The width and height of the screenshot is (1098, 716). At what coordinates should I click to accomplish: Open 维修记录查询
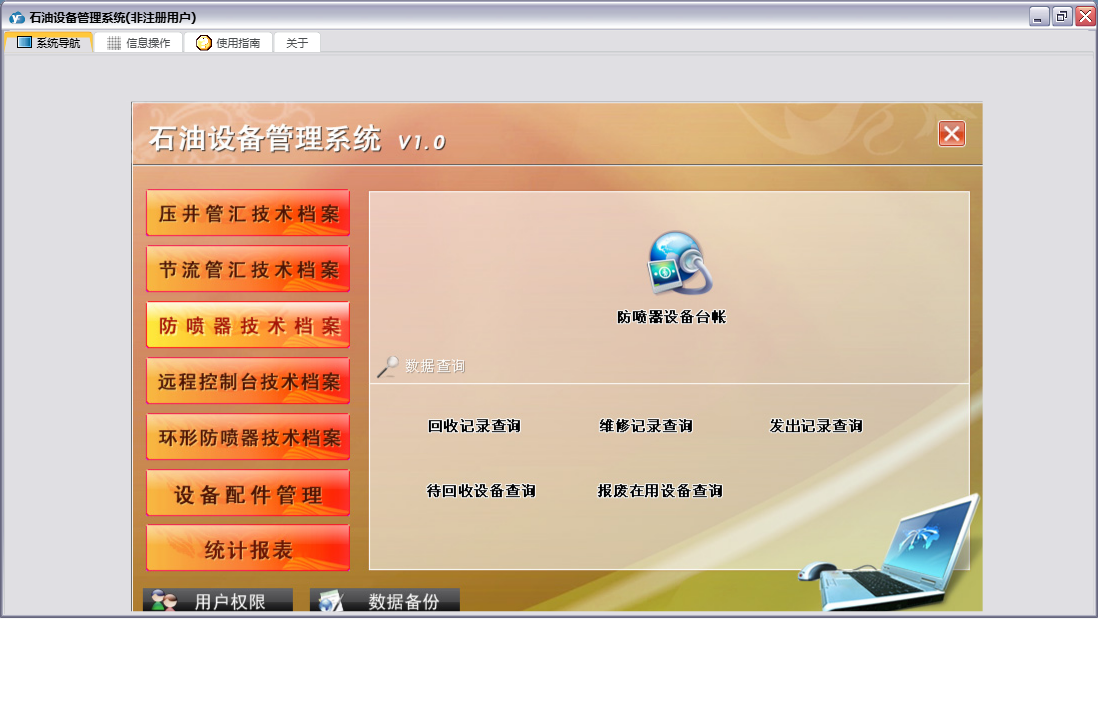point(646,426)
